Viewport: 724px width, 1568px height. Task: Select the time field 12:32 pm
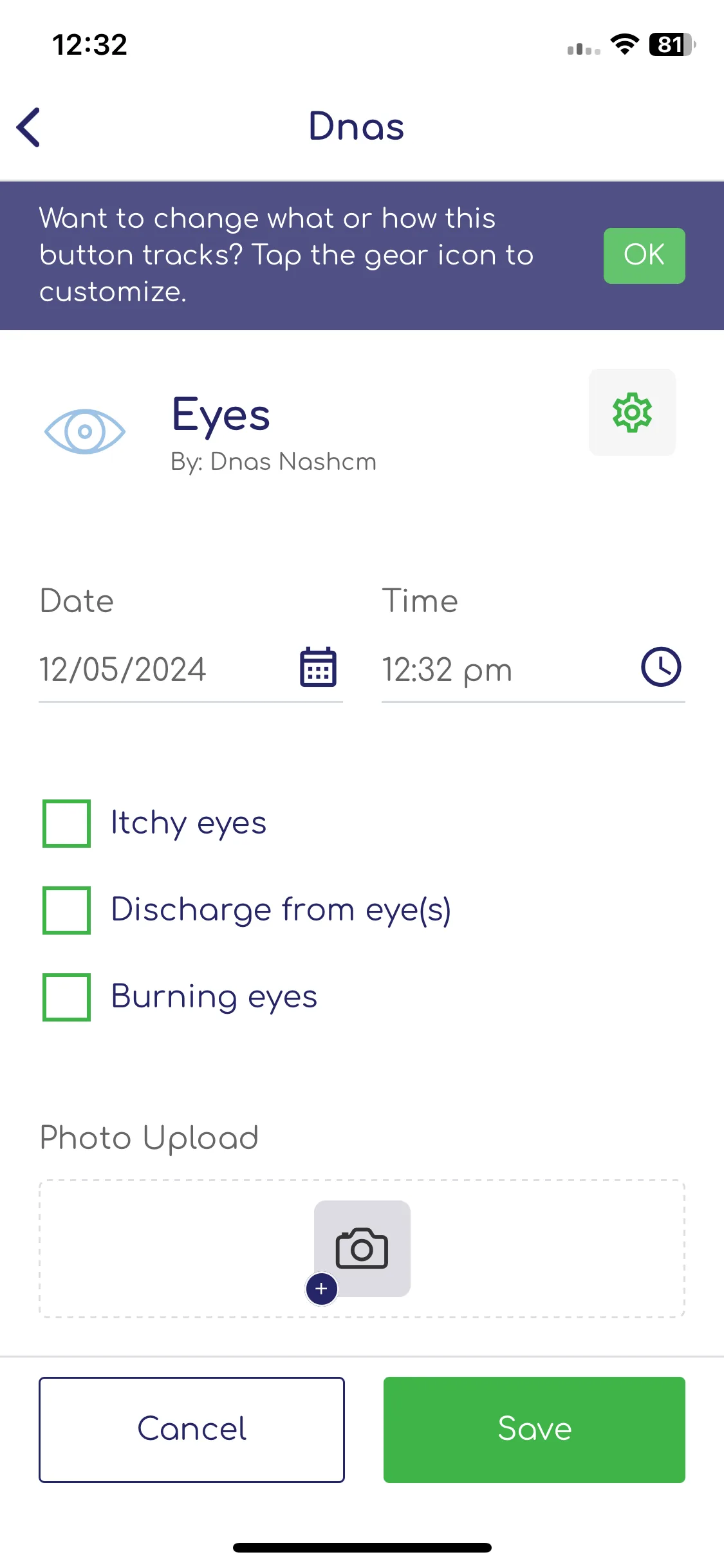pos(533,669)
